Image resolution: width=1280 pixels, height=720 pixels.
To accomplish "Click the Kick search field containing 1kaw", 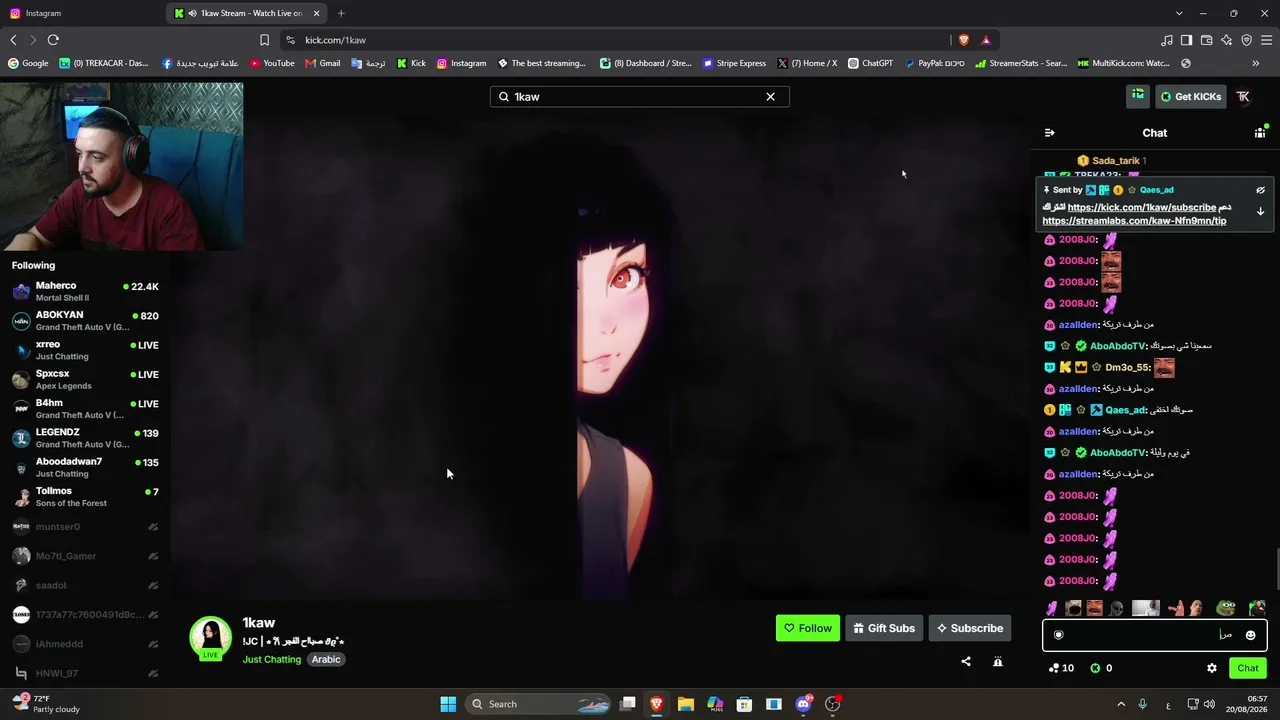I will point(639,97).
